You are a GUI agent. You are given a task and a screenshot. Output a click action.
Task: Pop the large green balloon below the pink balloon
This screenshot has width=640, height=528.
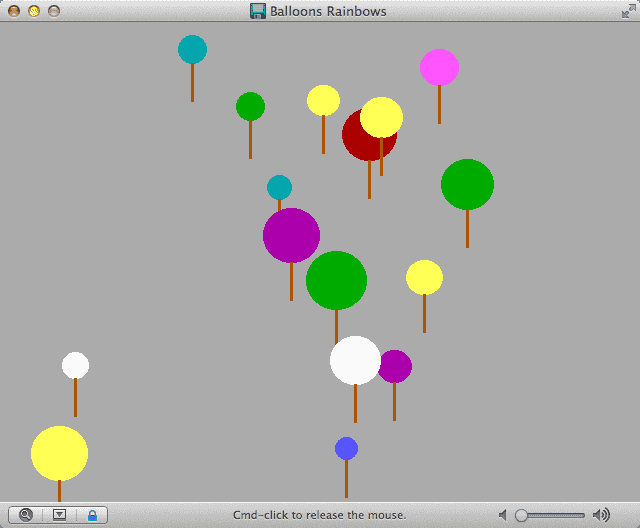coord(467,184)
